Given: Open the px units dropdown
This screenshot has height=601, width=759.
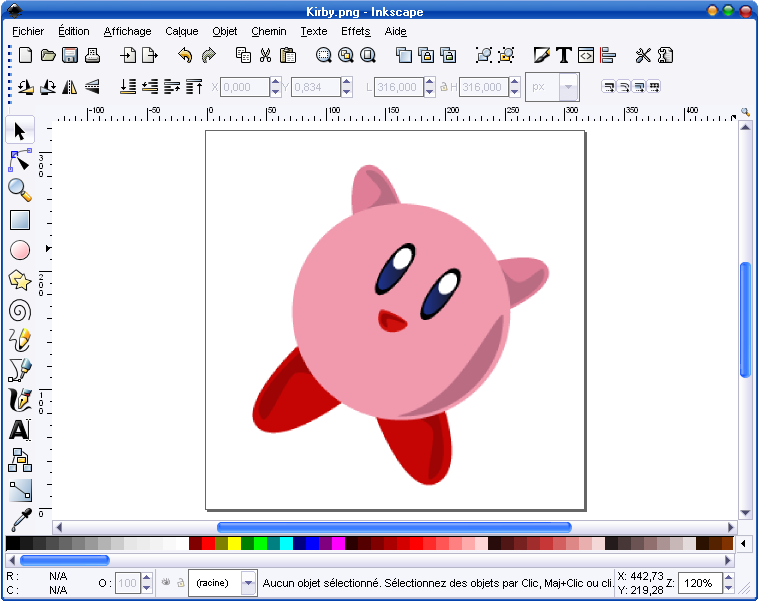Looking at the screenshot, I should click(569, 87).
